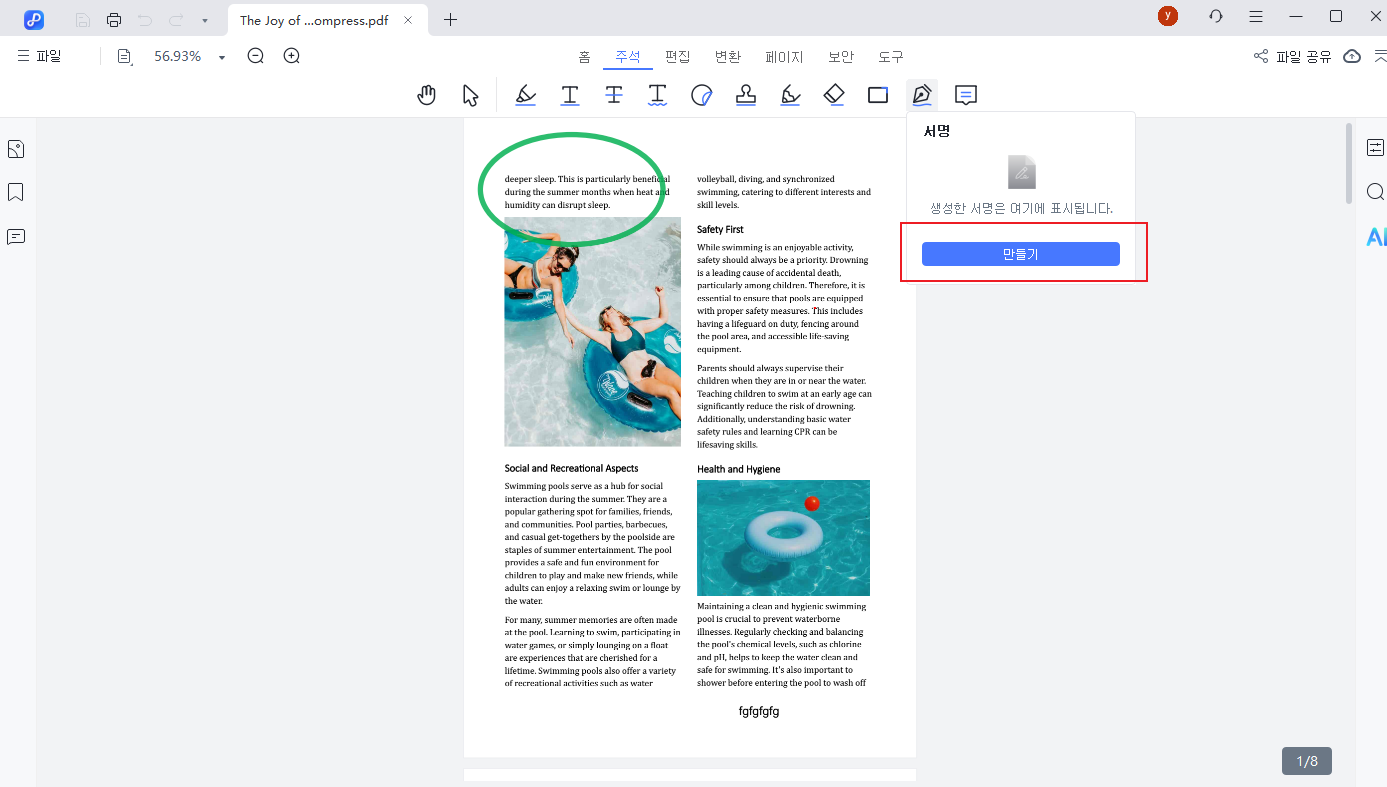This screenshot has width=1387, height=787.
Task: Select the Highlight annotation tool
Action: (526, 95)
